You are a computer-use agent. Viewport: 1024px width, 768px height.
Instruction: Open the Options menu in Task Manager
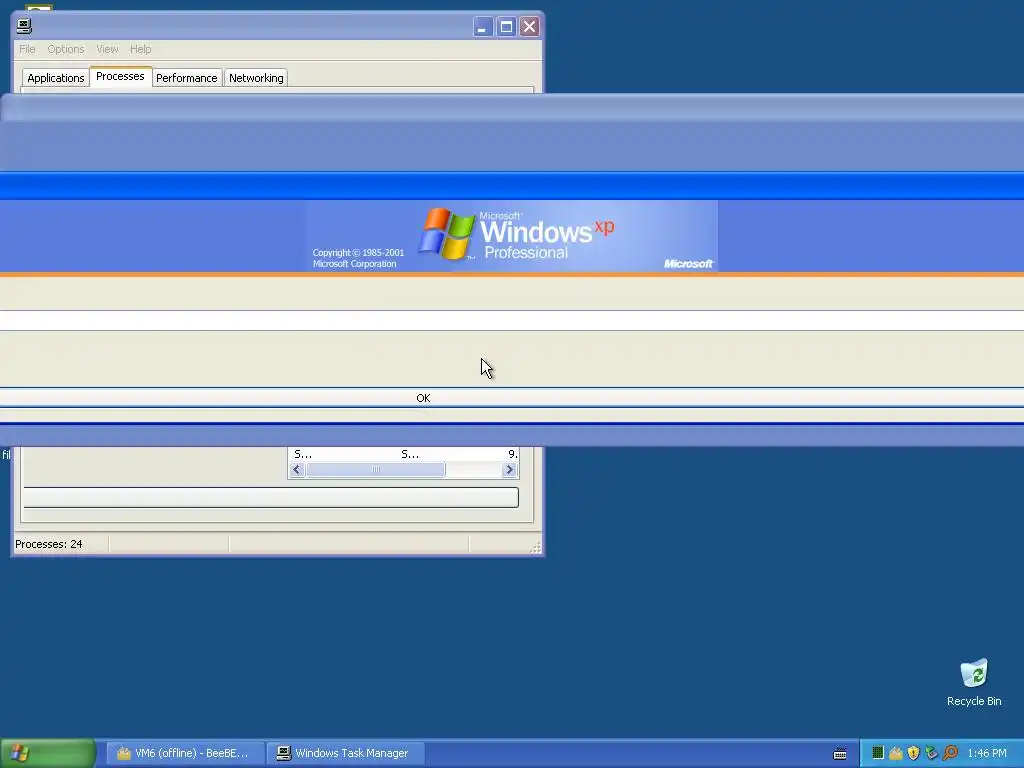pyautogui.click(x=65, y=49)
